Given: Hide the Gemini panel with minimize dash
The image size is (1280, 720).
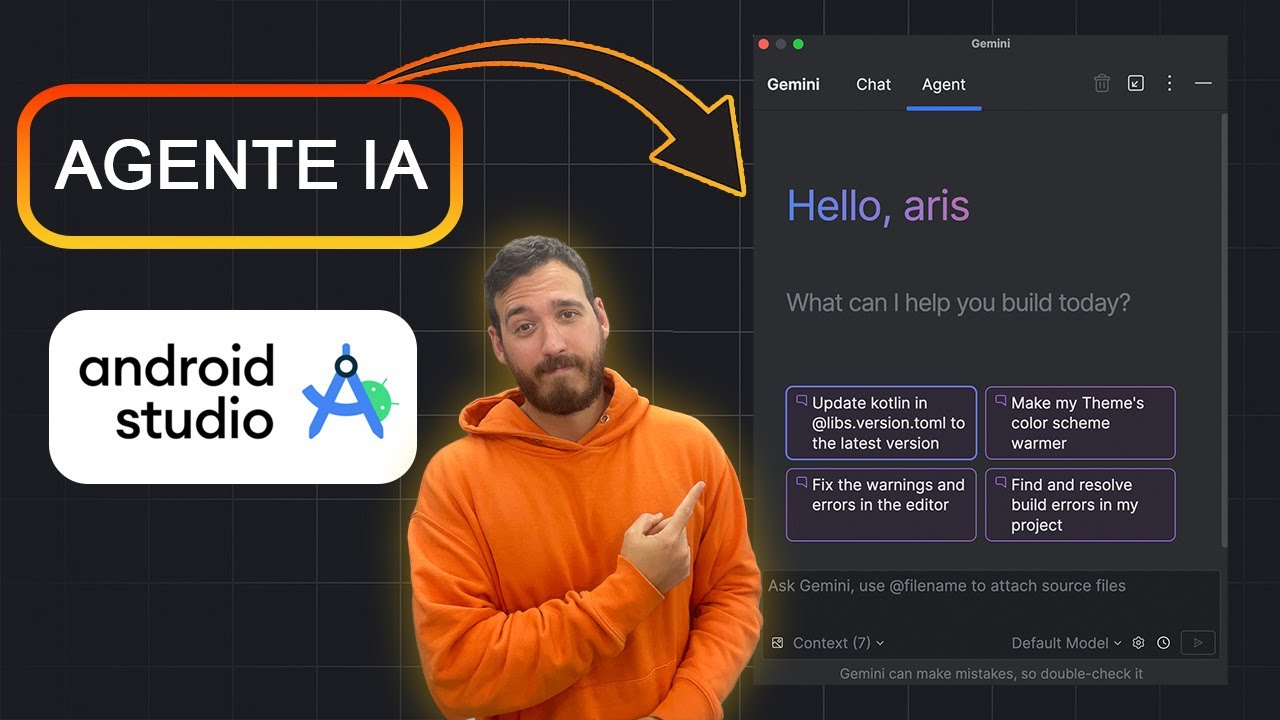Looking at the screenshot, I should [1203, 84].
